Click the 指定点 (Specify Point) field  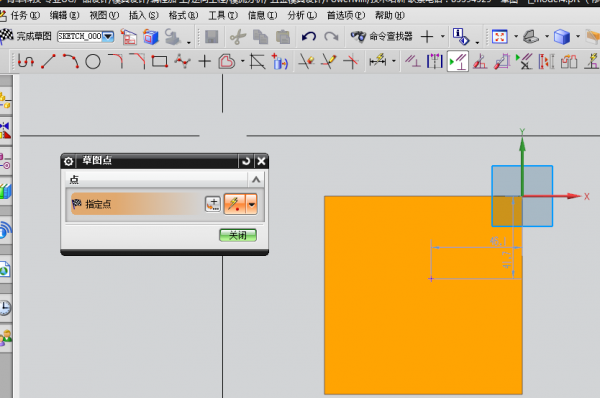click(137, 204)
